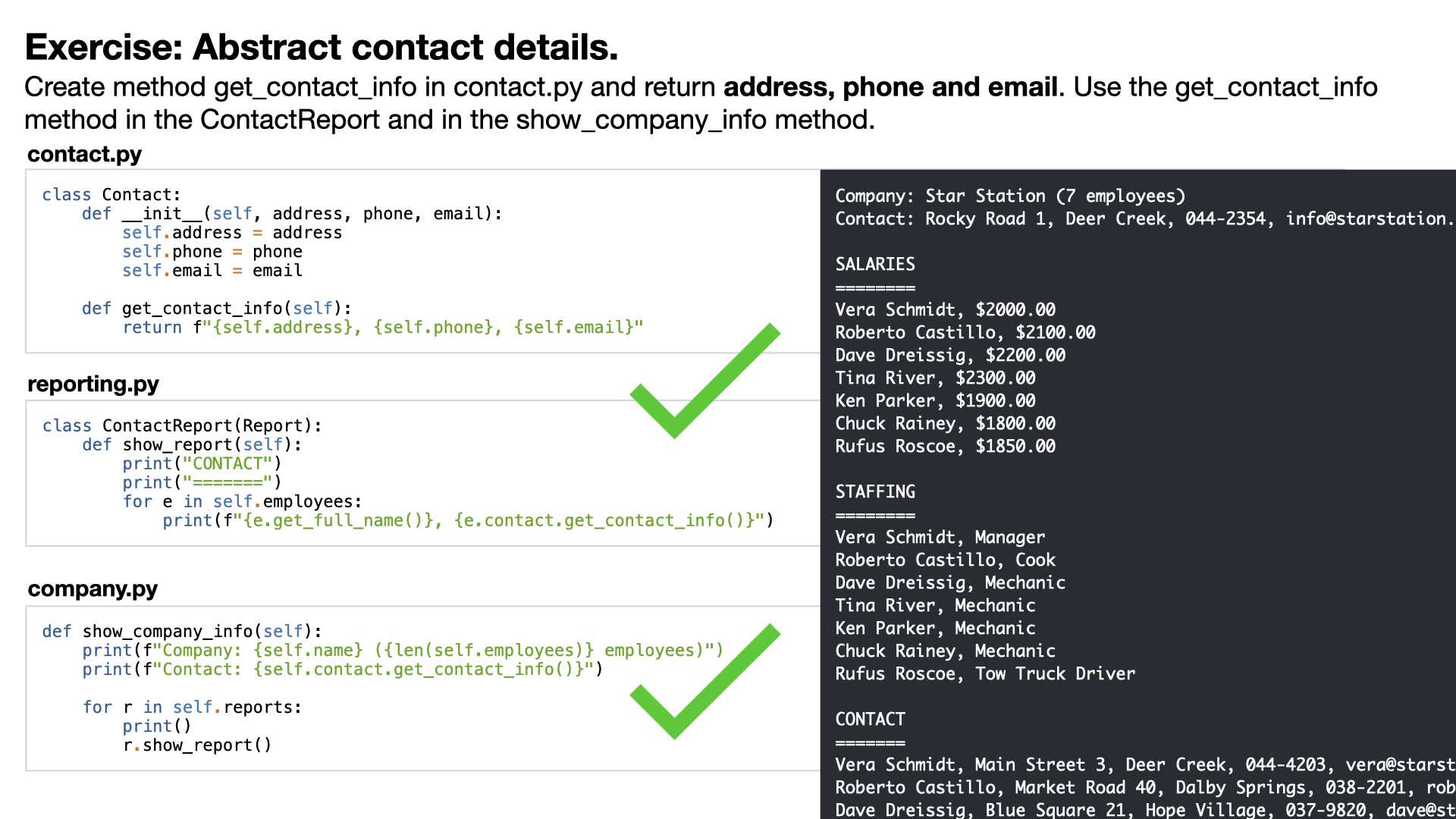Click the SALARIES header in terminal output
Viewport: 1456px width, 819px height.
(875, 264)
